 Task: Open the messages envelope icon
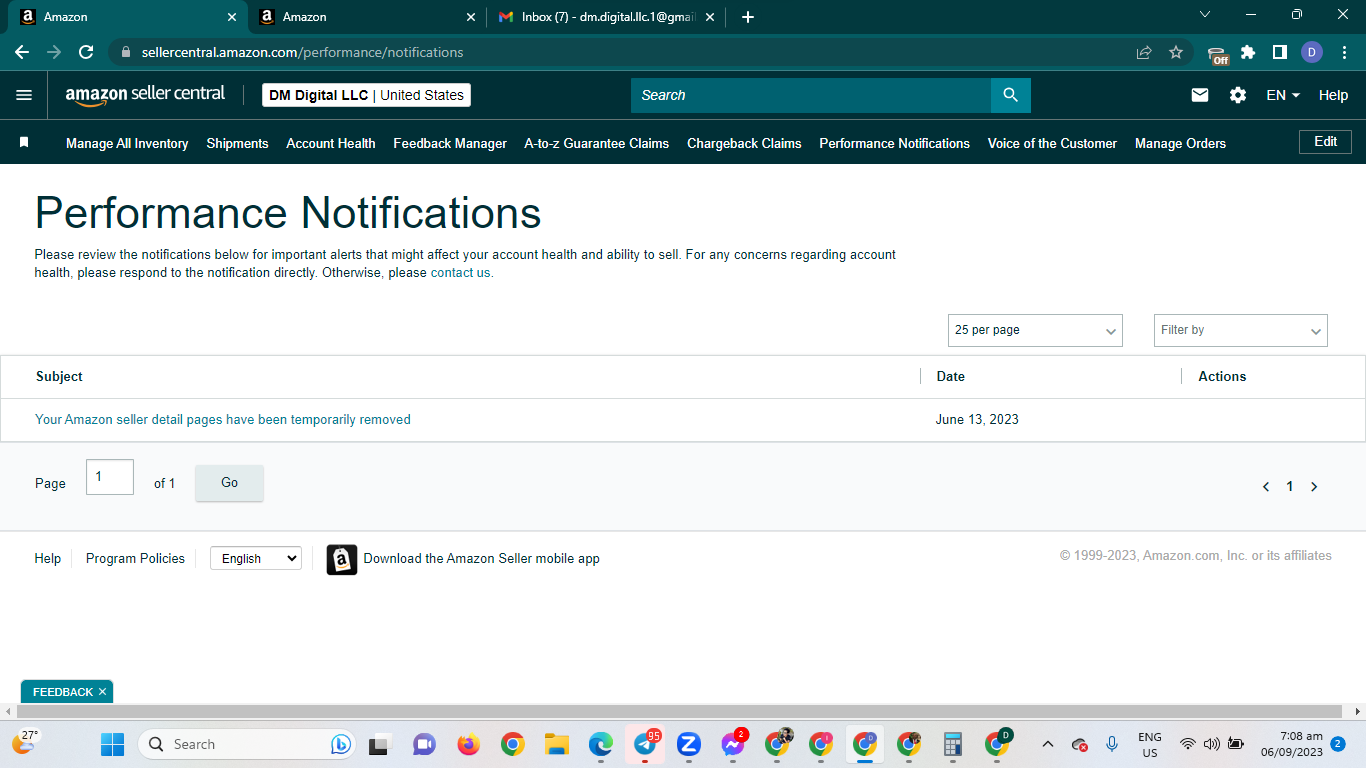(1200, 95)
